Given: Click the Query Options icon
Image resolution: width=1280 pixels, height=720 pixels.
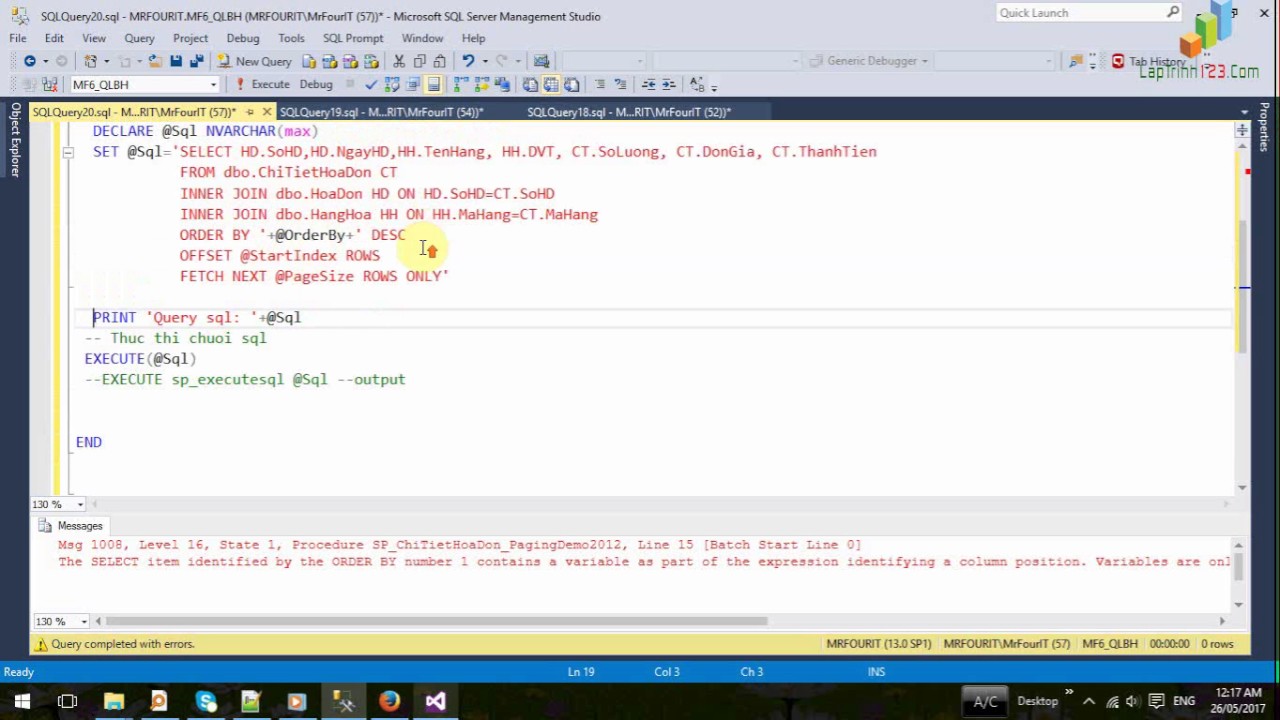Looking at the screenshot, I should tap(413, 84).
